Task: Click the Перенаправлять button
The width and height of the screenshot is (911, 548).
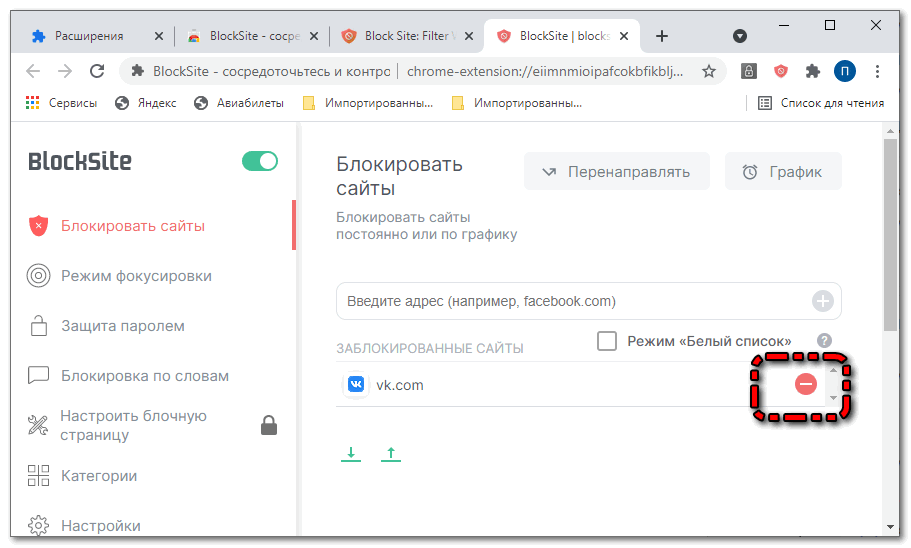Action: coord(616,171)
